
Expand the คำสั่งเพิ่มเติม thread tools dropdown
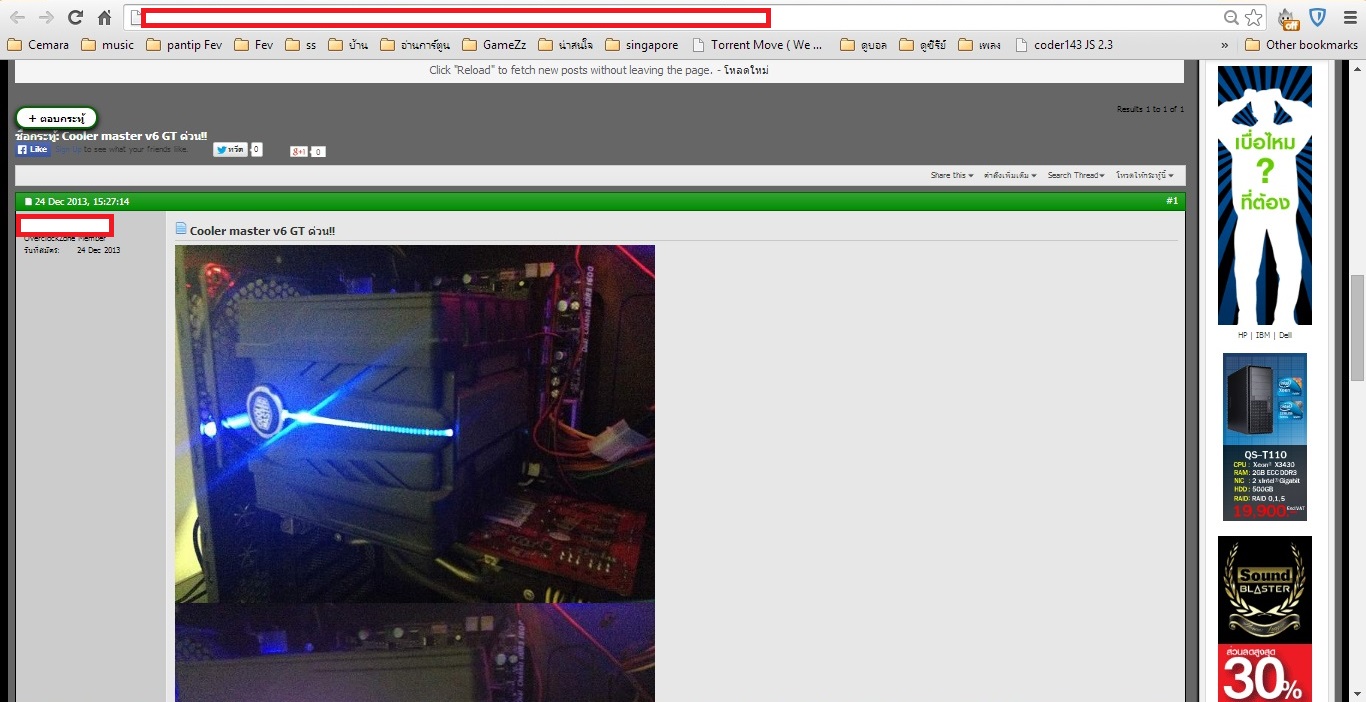(1010, 175)
